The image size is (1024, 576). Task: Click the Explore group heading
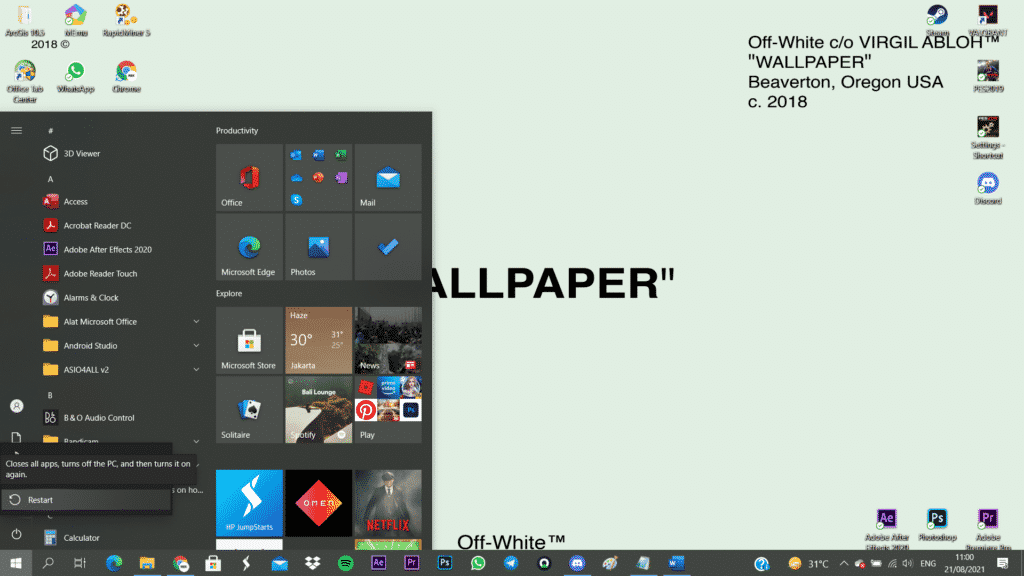tap(229, 294)
